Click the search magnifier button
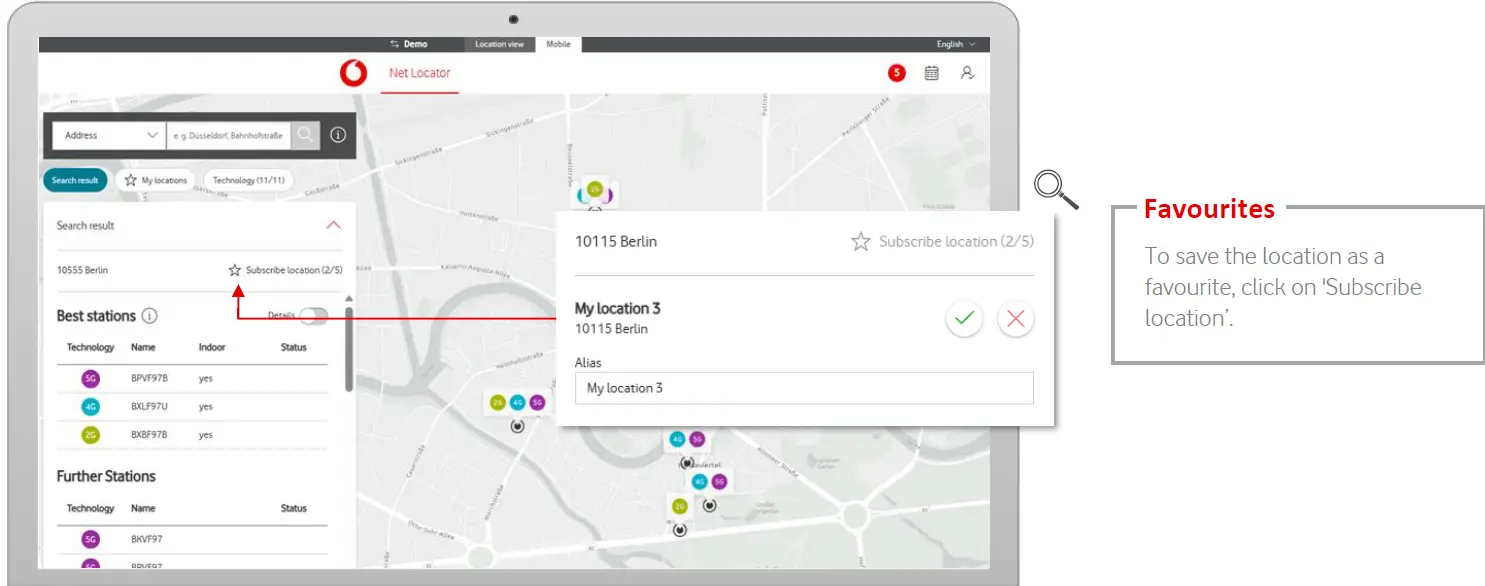The width and height of the screenshot is (1485, 586). point(305,135)
